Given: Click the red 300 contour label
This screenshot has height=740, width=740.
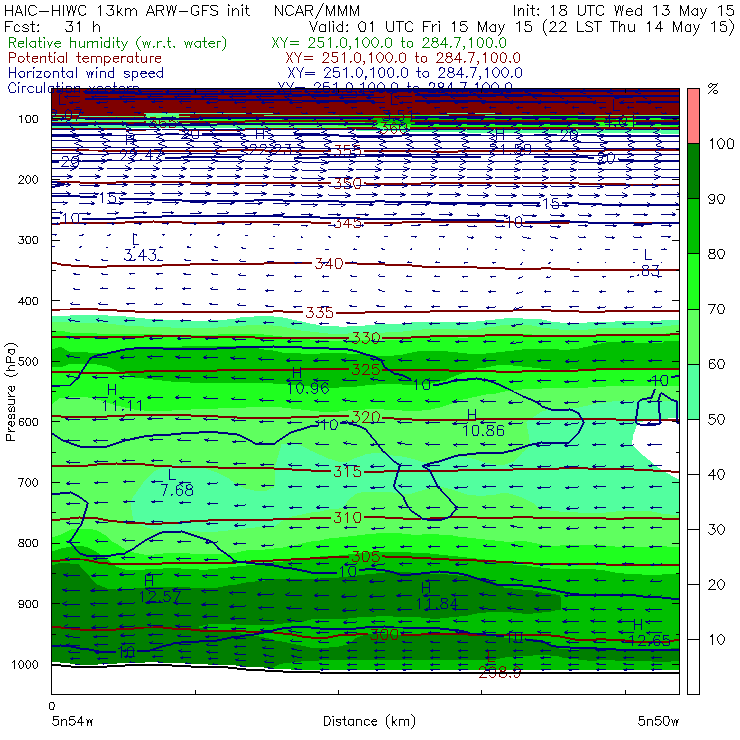Looking at the screenshot, I should click(x=384, y=634).
